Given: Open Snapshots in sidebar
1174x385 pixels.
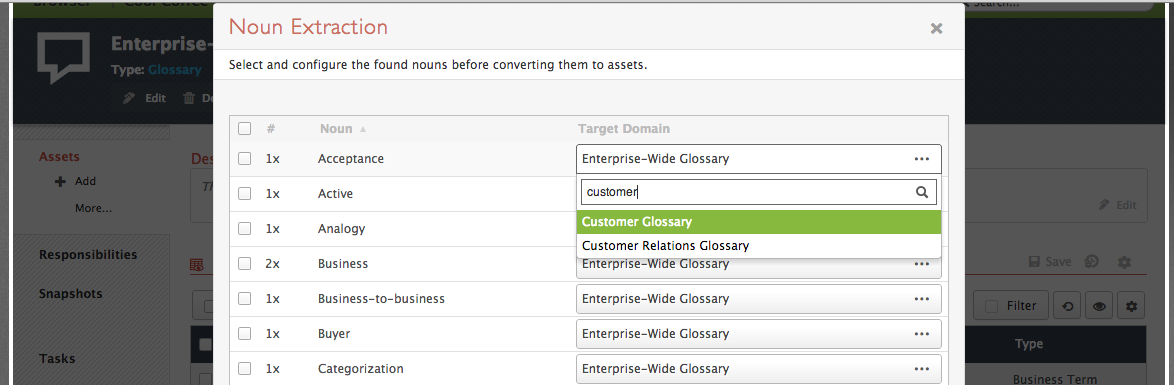Looking at the screenshot, I should click(x=70, y=294).
